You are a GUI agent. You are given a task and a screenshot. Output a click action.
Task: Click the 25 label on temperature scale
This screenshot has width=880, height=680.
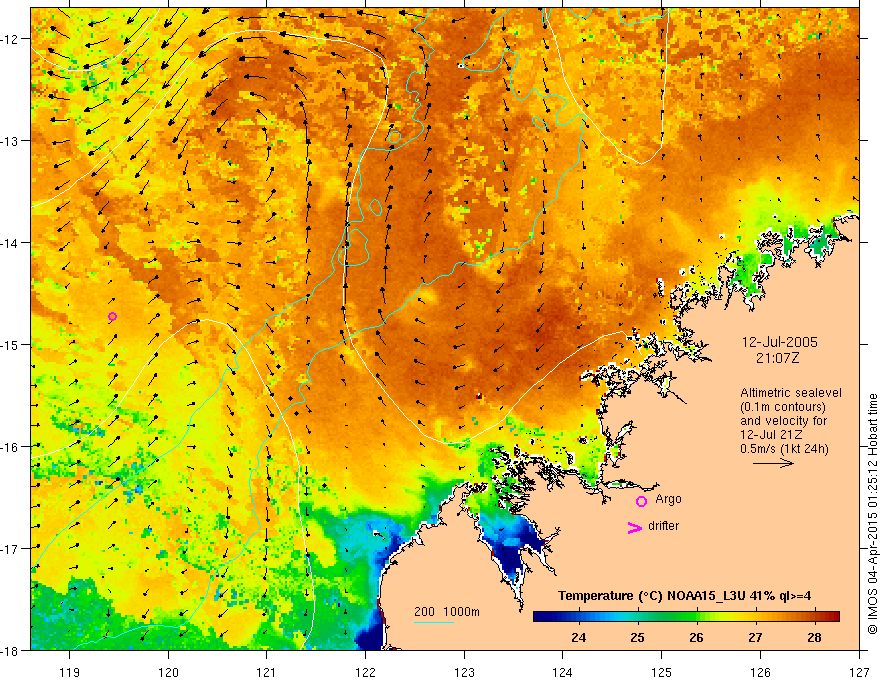click(x=637, y=637)
